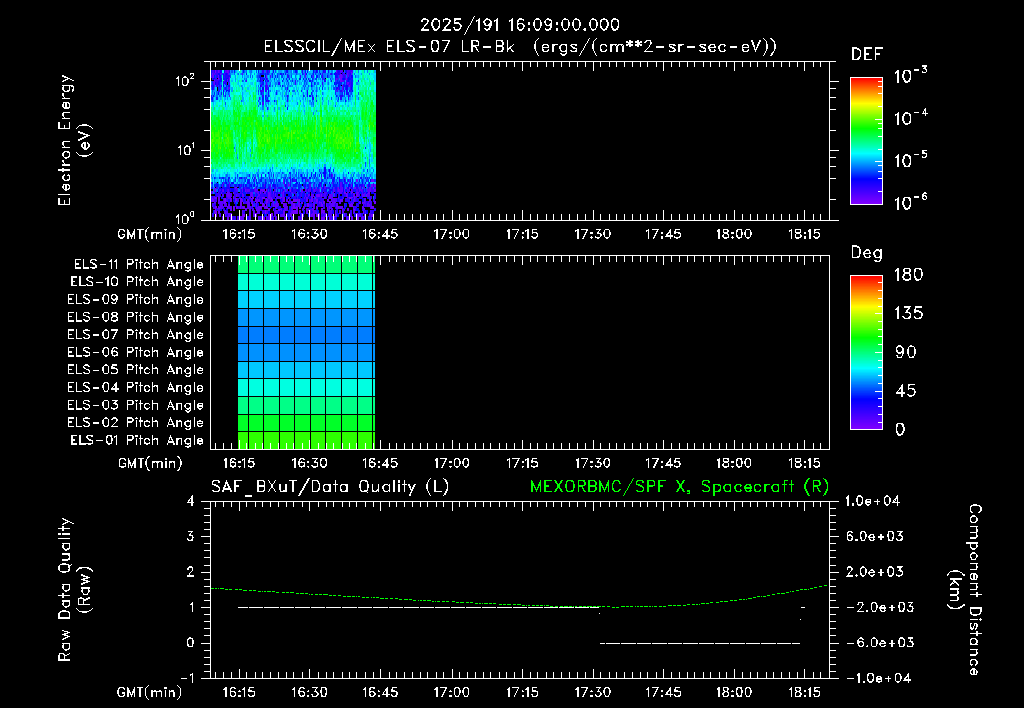Click the ELS-09 Pitch Angle row label

[136, 300]
